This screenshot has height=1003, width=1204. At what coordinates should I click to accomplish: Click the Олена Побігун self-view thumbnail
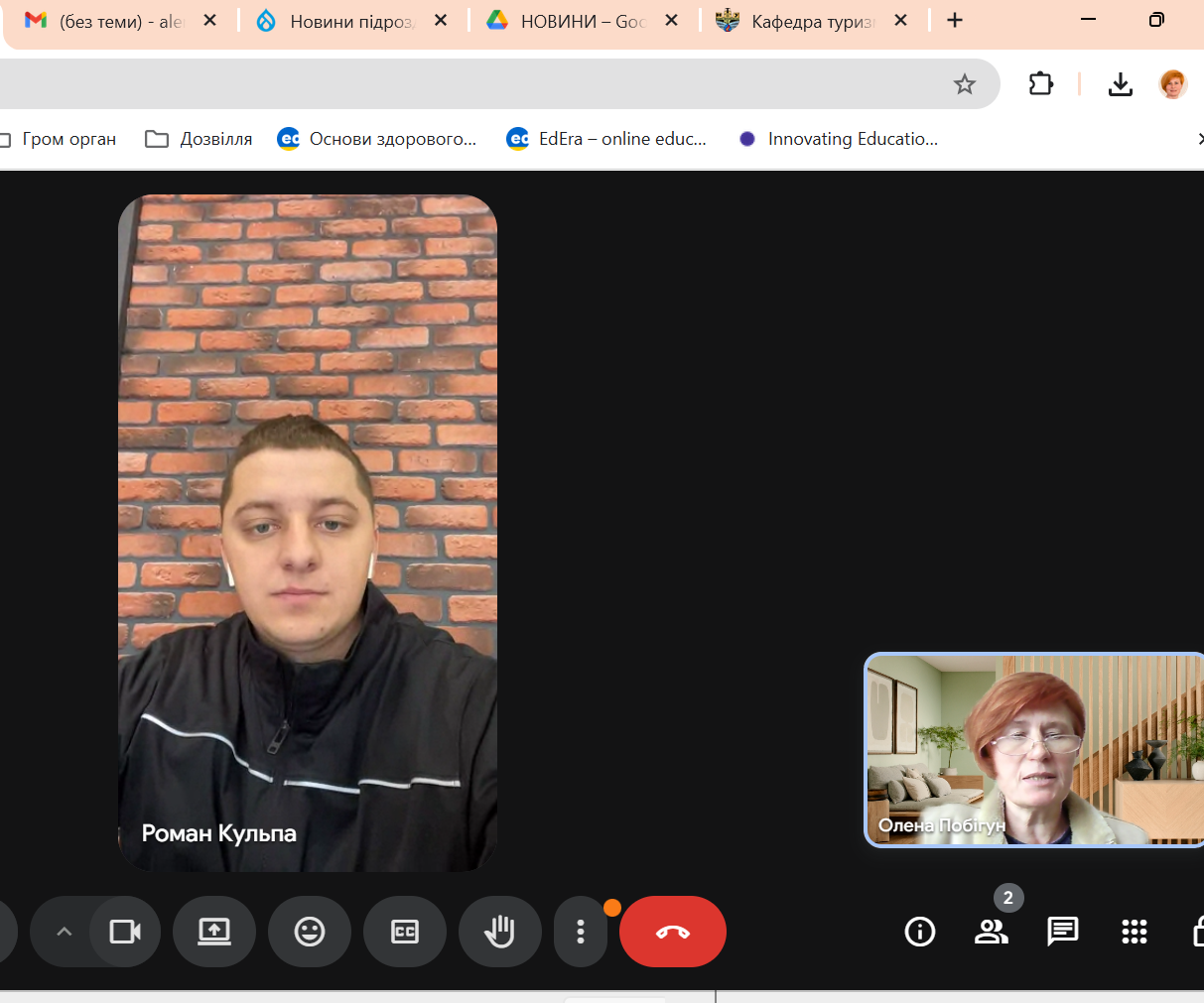point(1032,749)
